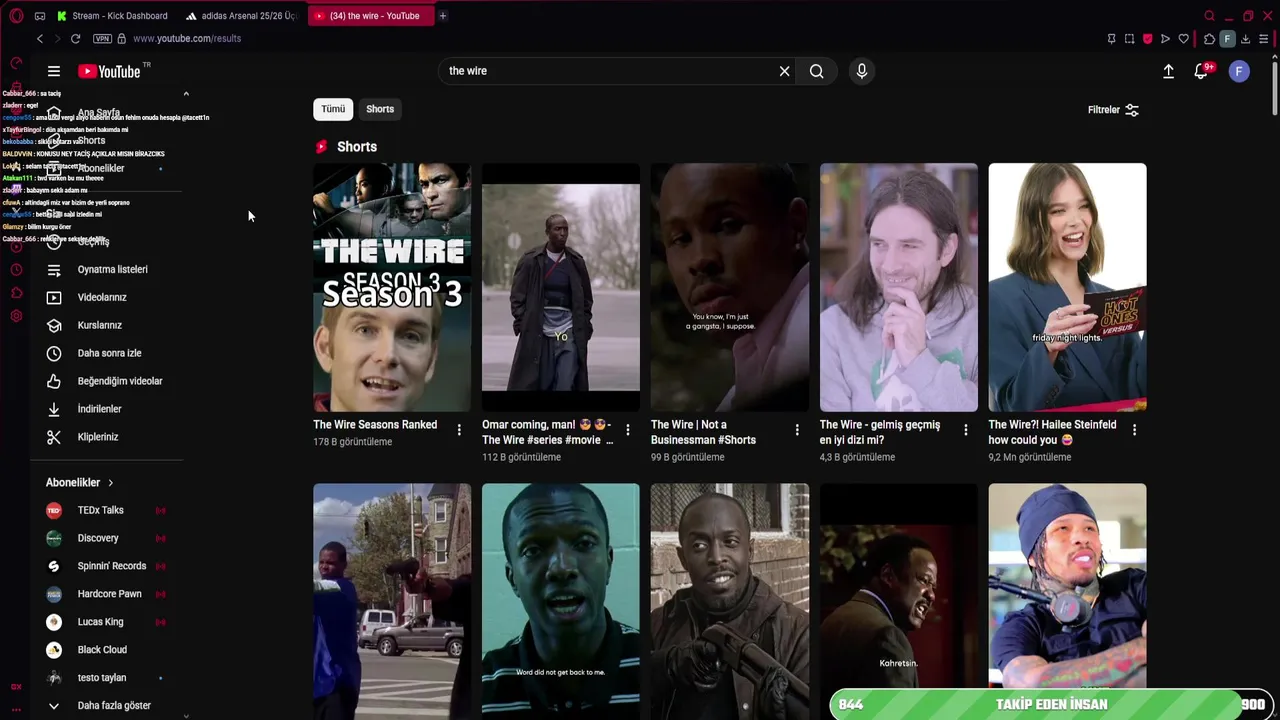This screenshot has width=1280, height=720.
Task: Click the Daha sonra izle clock icon
Action: 54,353
